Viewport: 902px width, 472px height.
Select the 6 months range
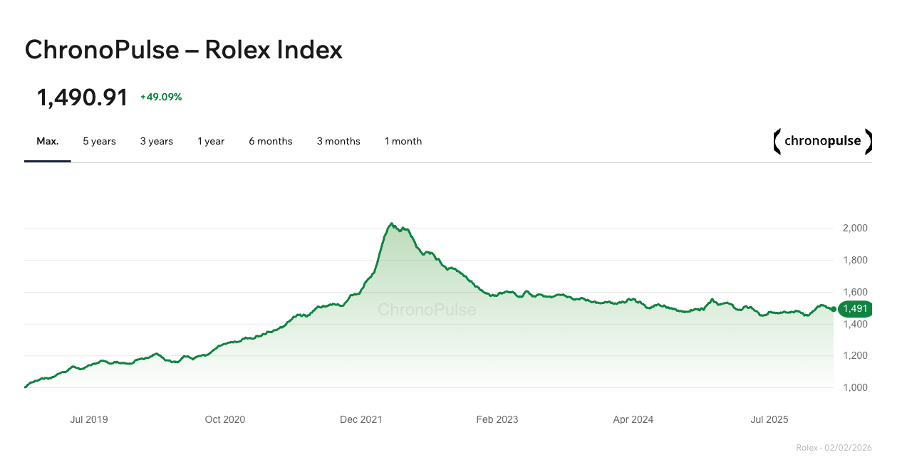270,141
